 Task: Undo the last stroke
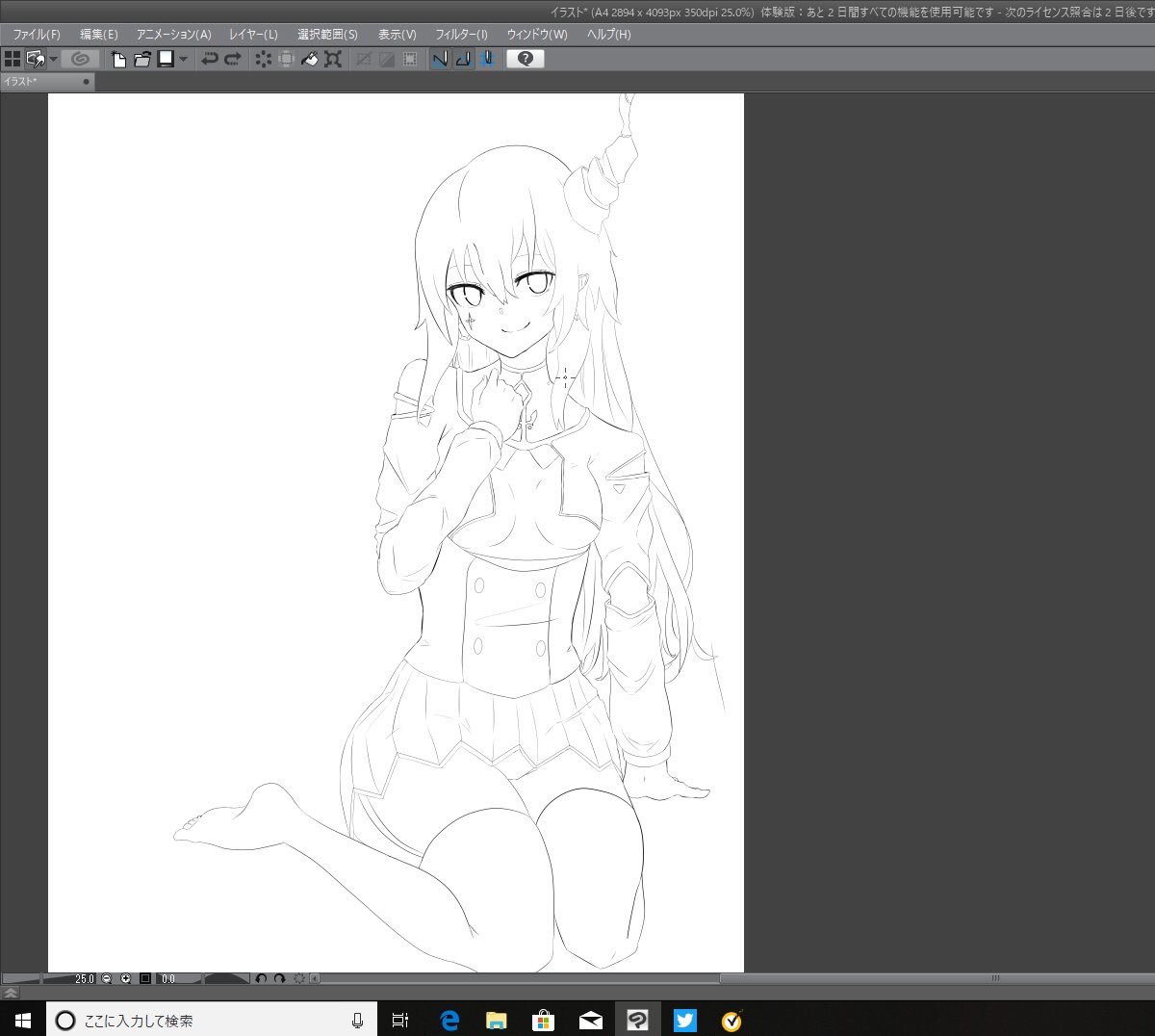click(x=209, y=59)
